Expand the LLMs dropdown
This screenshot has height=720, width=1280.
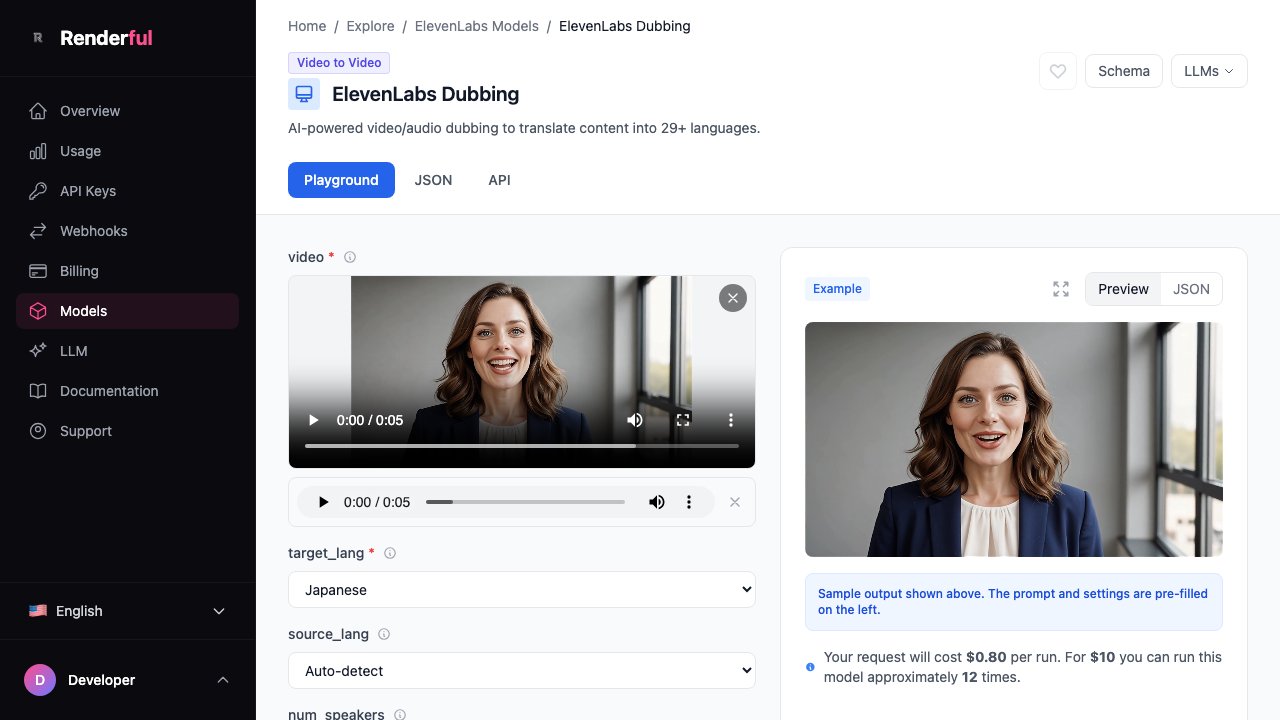pos(1209,71)
